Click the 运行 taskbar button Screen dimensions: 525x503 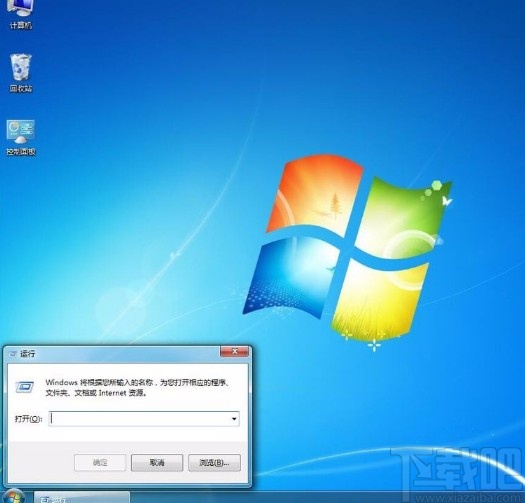pyautogui.click(x=82, y=498)
